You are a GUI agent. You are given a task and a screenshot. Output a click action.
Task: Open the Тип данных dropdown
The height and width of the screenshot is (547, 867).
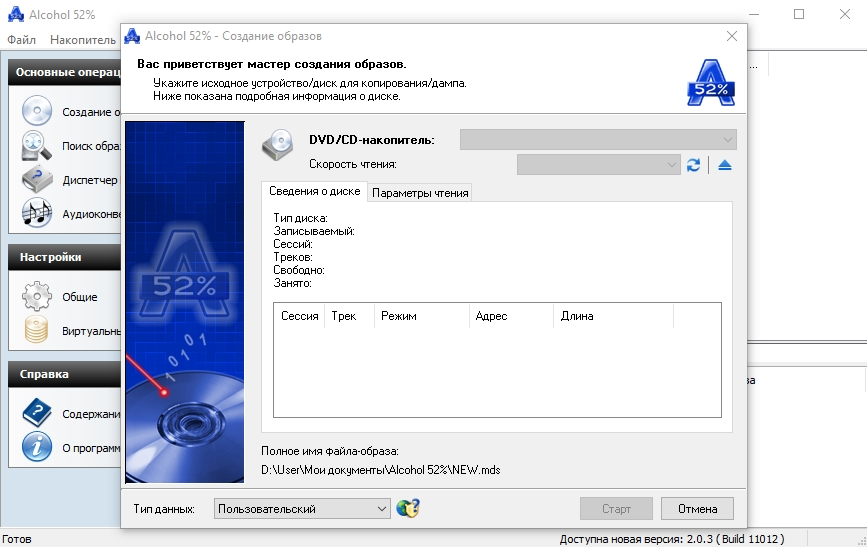tap(302, 509)
